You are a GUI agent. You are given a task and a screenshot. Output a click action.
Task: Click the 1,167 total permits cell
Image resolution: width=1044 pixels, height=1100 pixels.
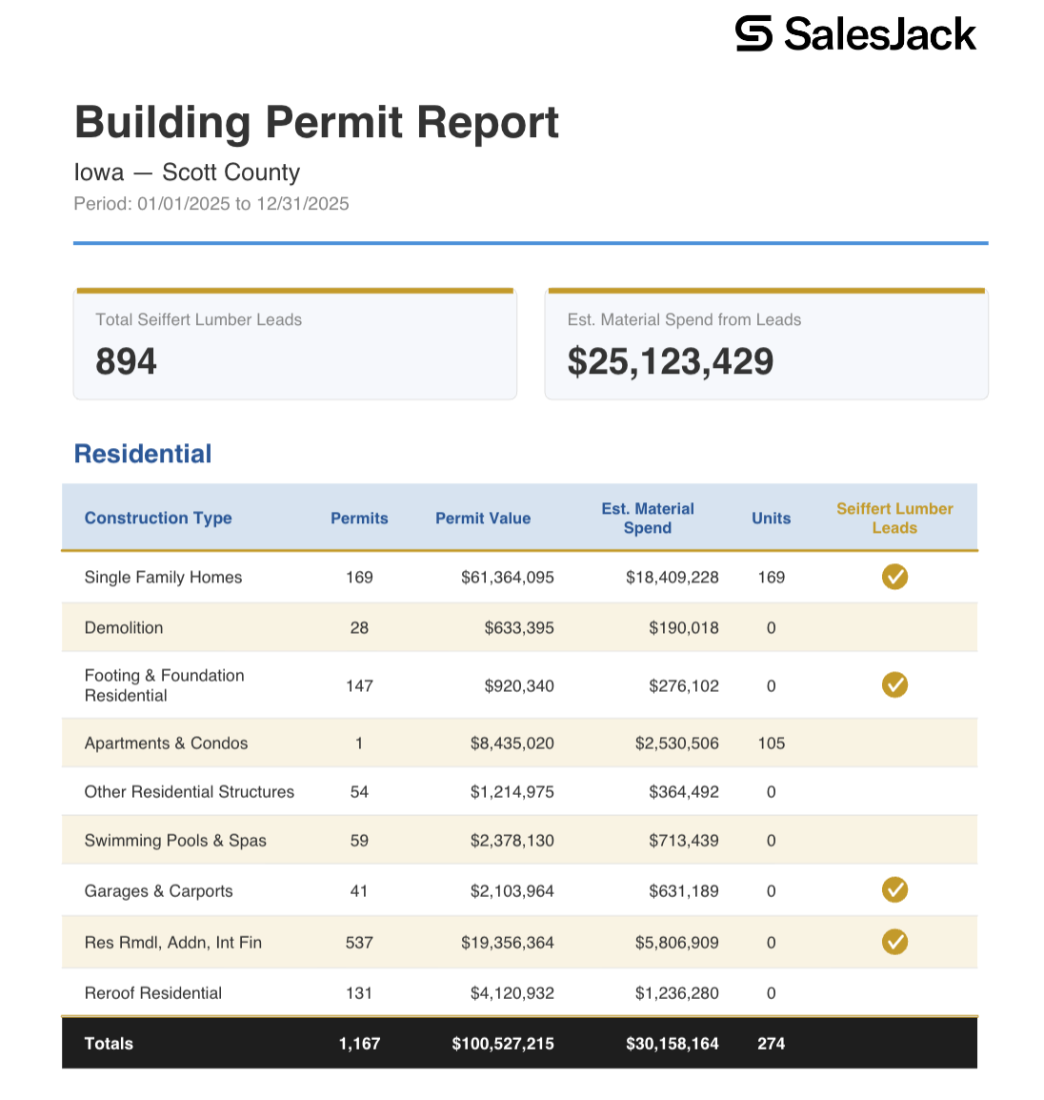[x=359, y=1043]
